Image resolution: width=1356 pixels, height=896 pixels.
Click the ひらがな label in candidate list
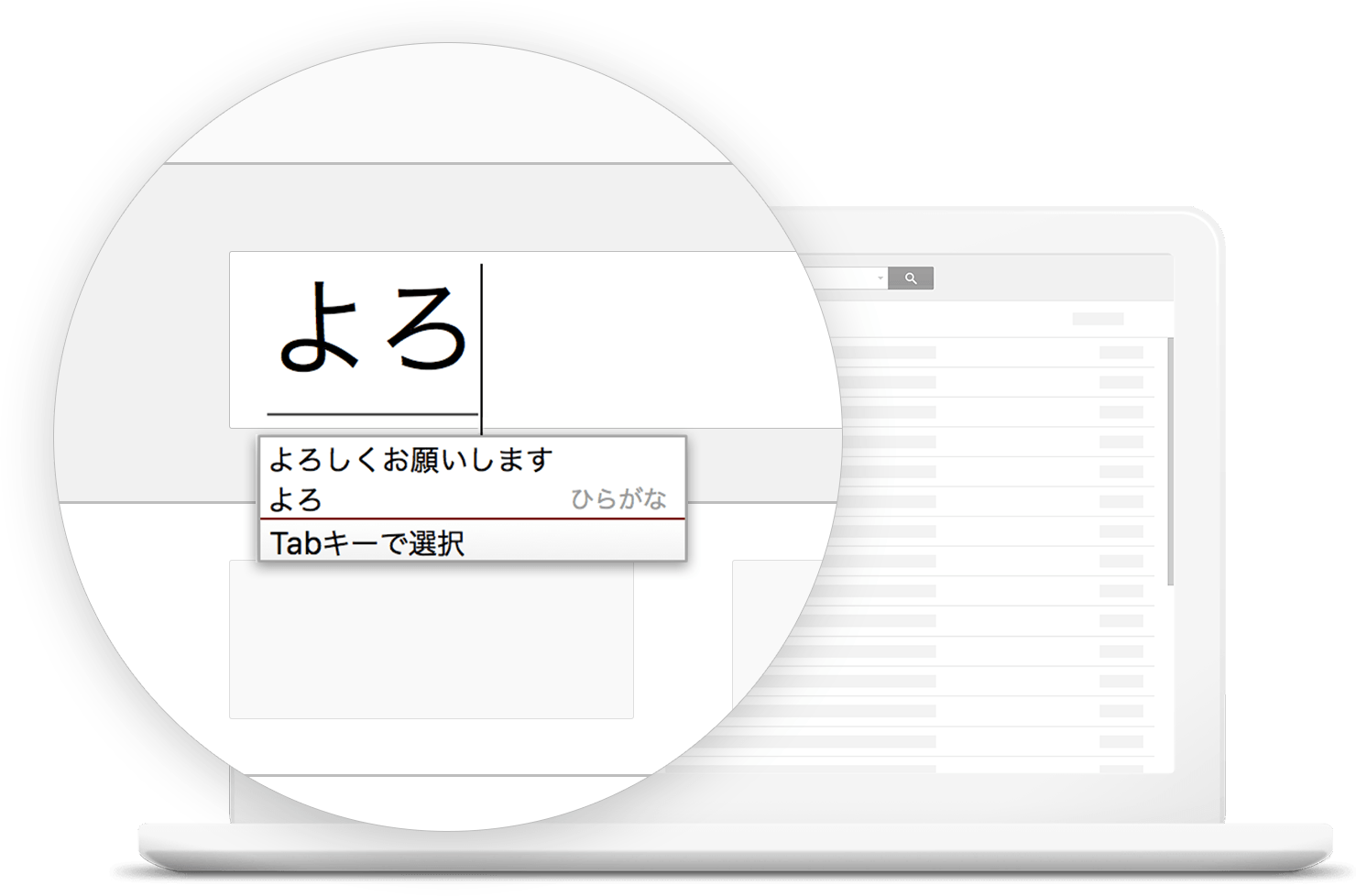(618, 499)
